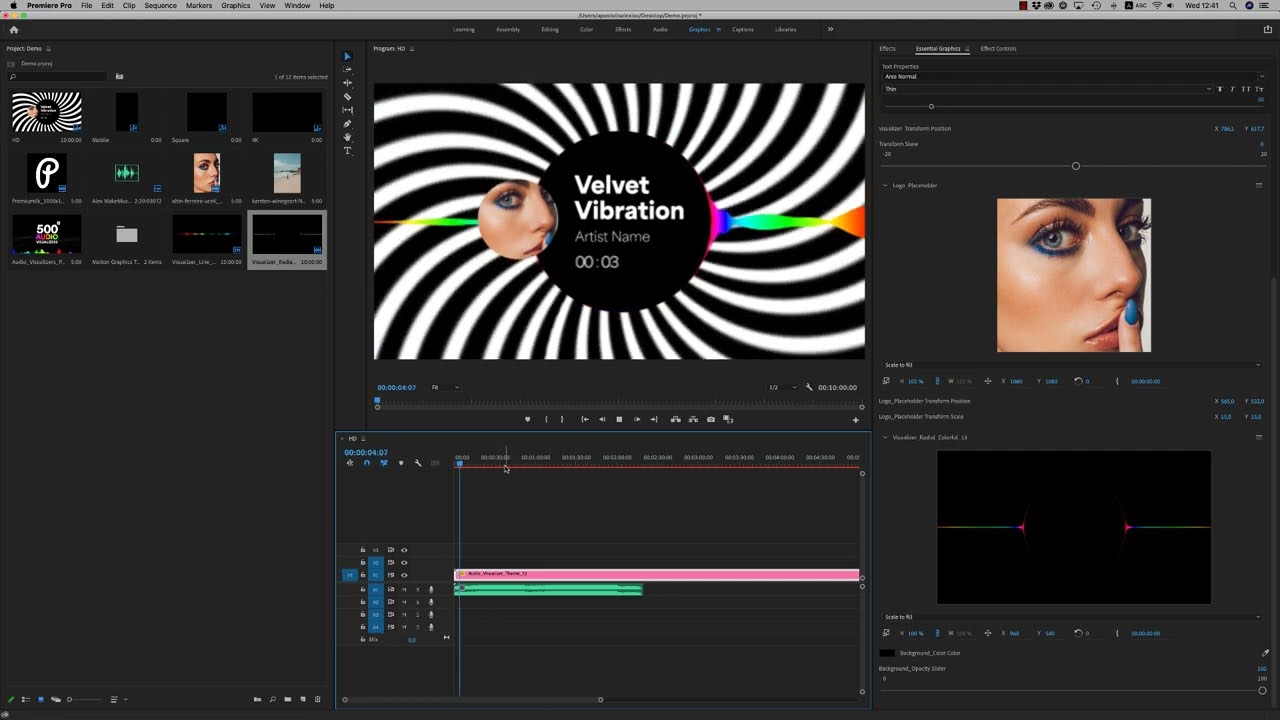Go to In point
Screen dimensions: 1280x720
585,419
